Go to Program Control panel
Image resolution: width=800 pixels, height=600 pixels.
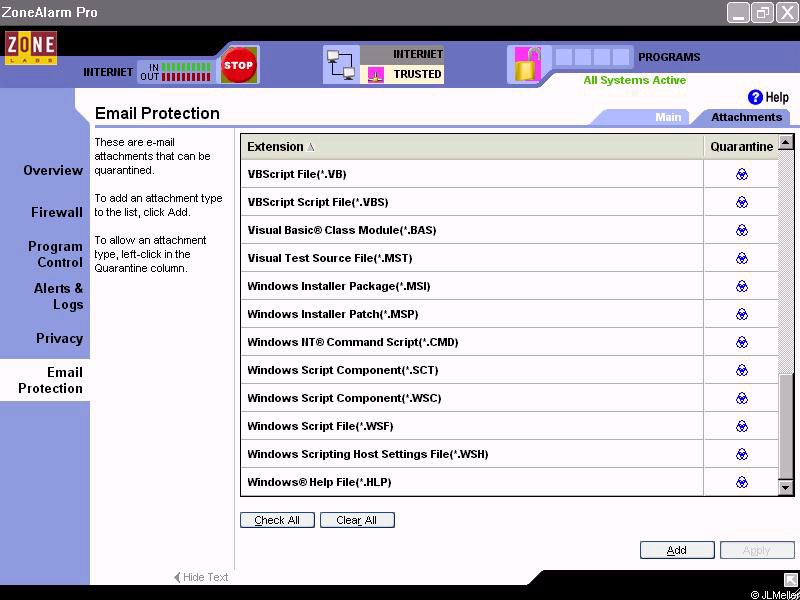(55, 254)
